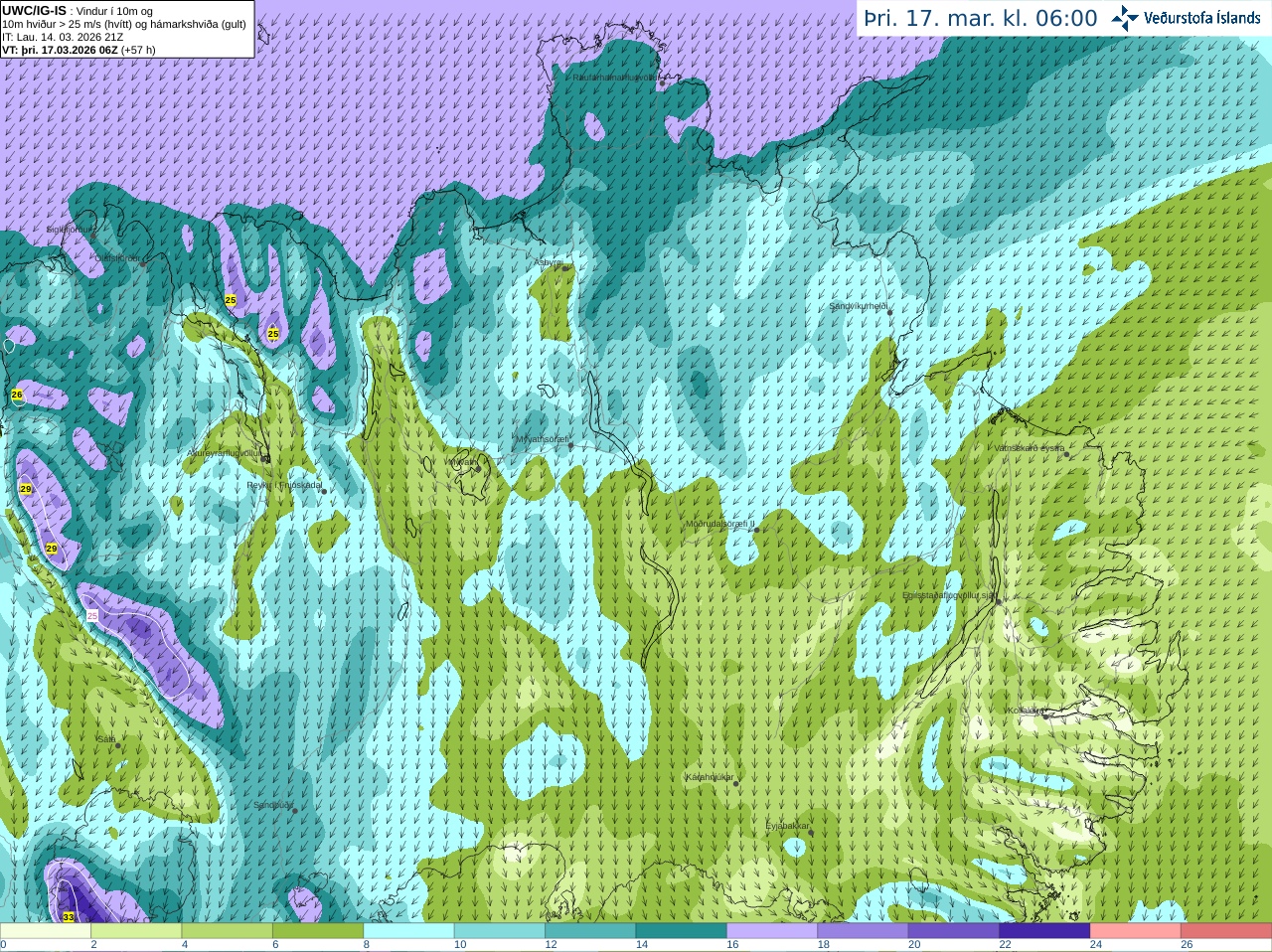Select the Sáta station label
This screenshot has height=952, width=1272.
[x=105, y=739]
